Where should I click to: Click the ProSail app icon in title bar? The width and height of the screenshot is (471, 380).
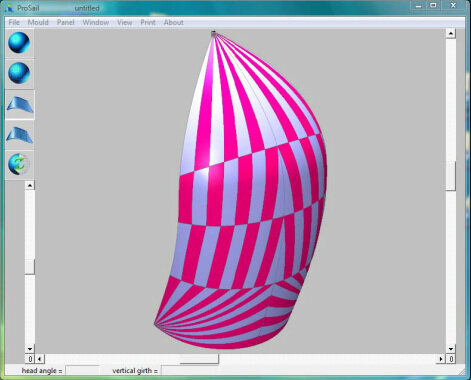click(x=9, y=8)
